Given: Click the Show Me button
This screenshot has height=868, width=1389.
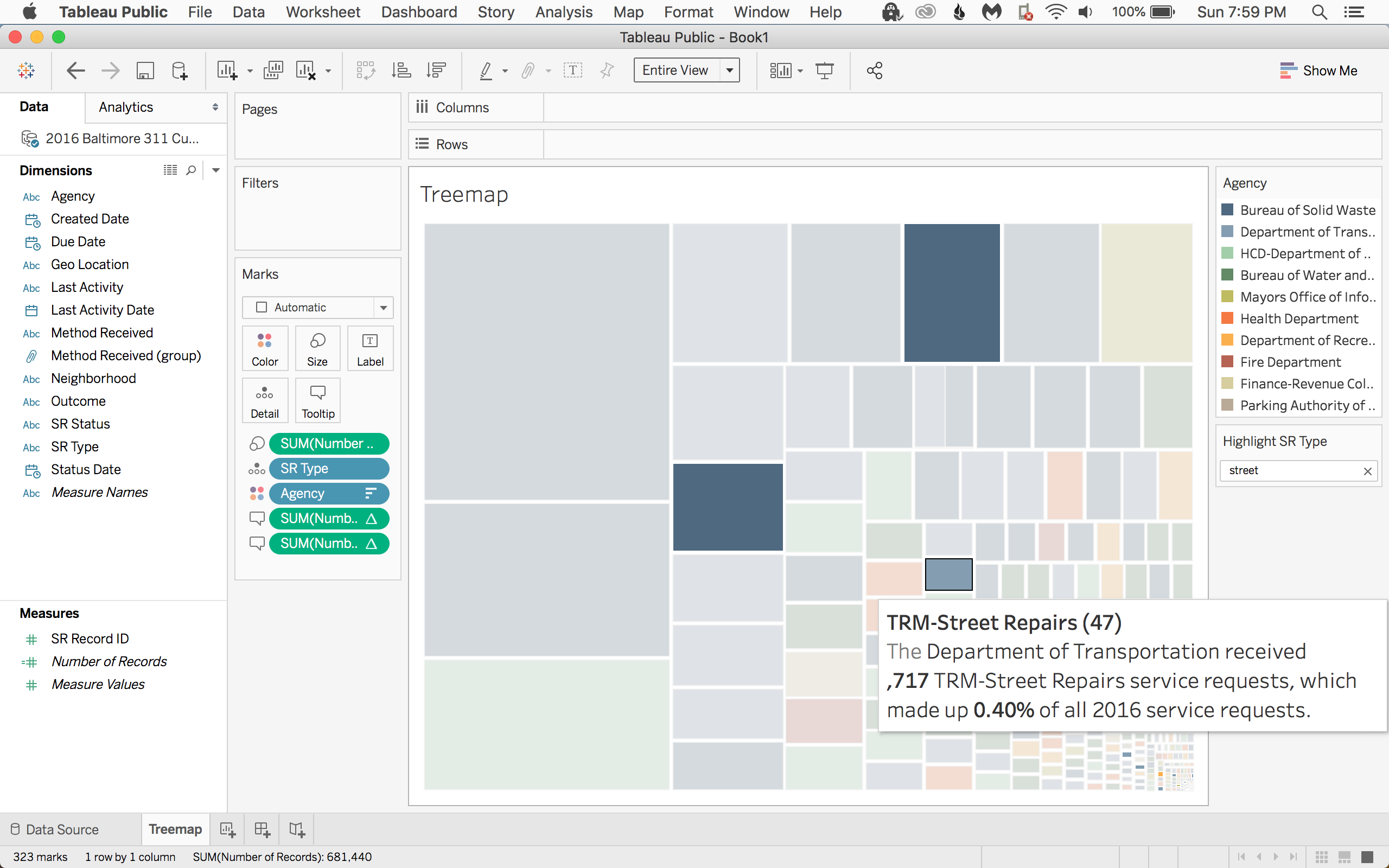Looking at the screenshot, I should [1318, 71].
